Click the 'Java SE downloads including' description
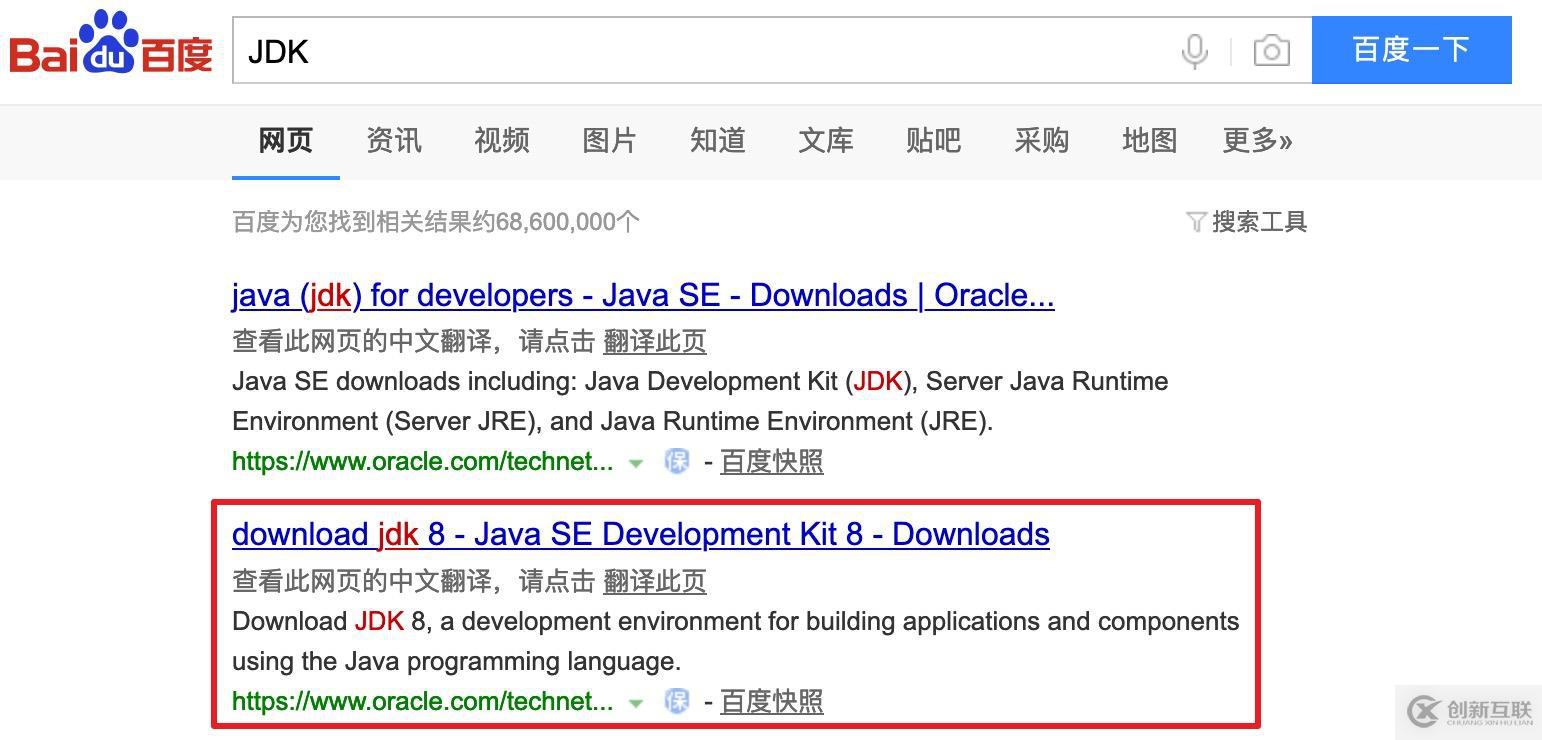1542x740 pixels. click(x=700, y=401)
